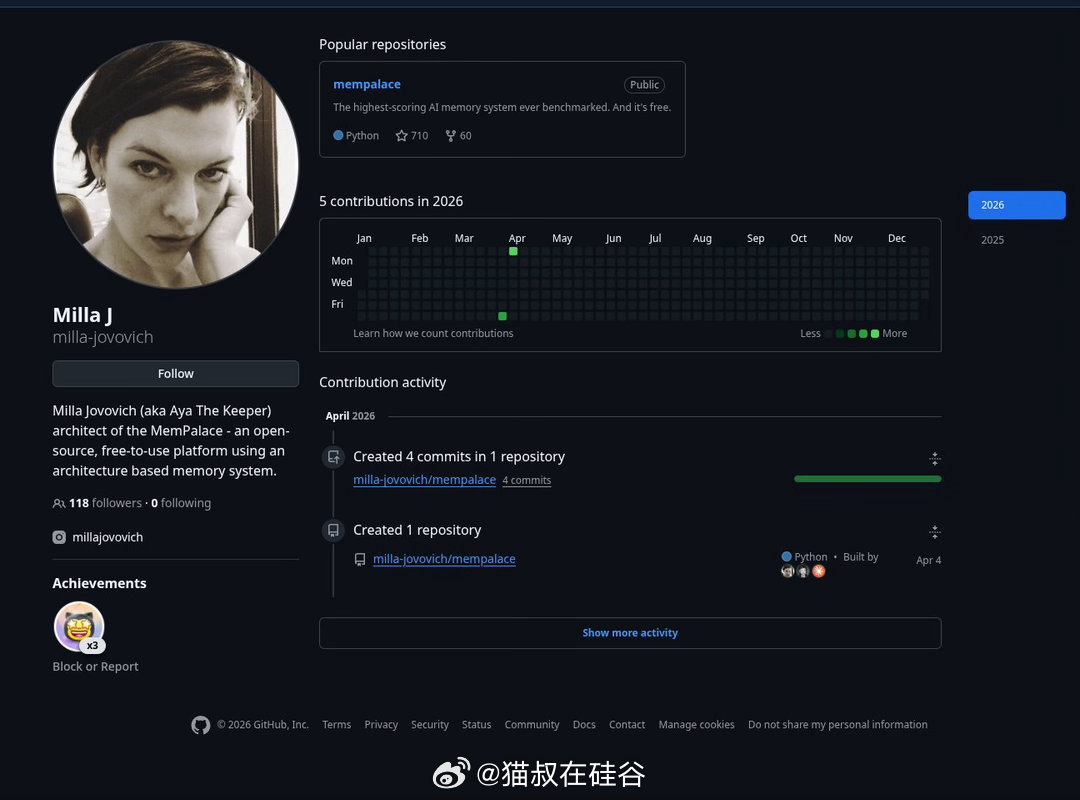Open Manage cookies in the footer
The image size is (1080, 800).
(x=696, y=724)
